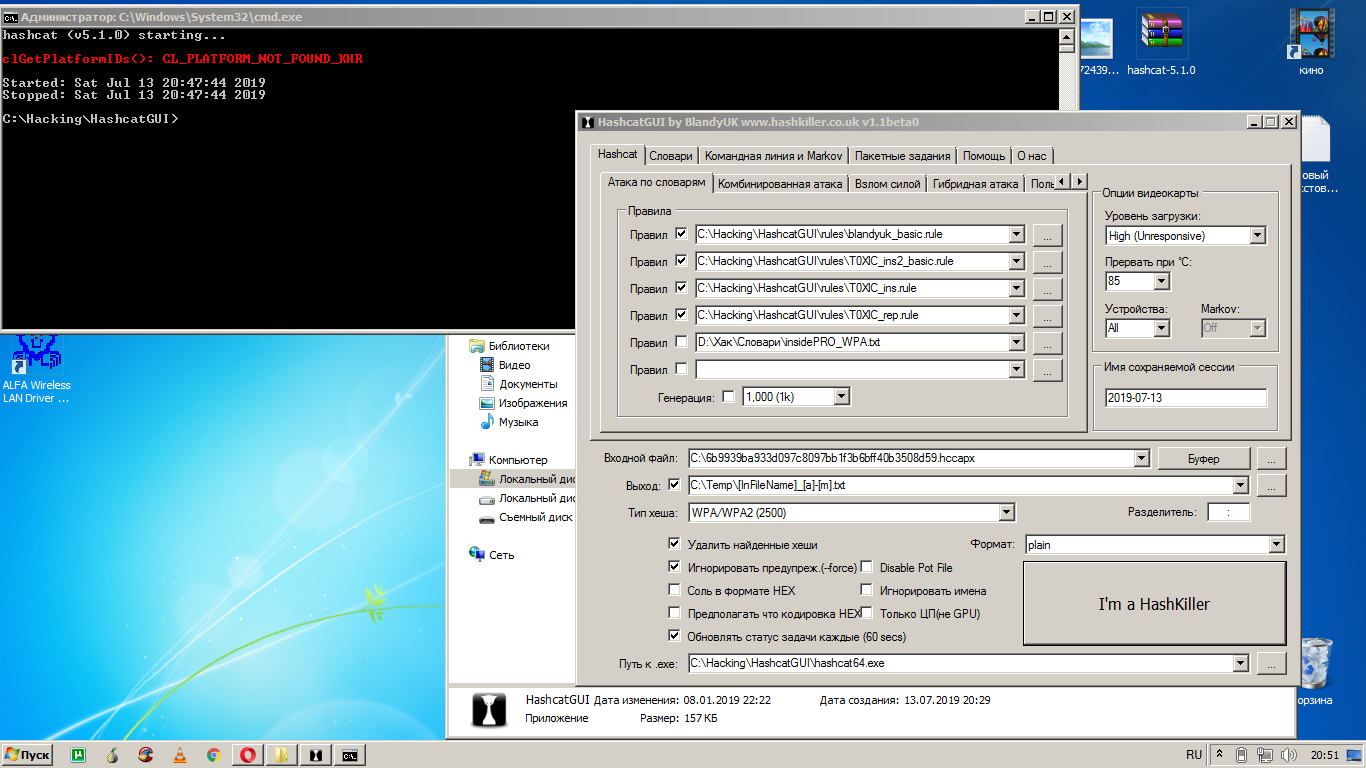Click the session name field '2019-07-13'
This screenshot has height=768, width=1366.
(1185, 398)
